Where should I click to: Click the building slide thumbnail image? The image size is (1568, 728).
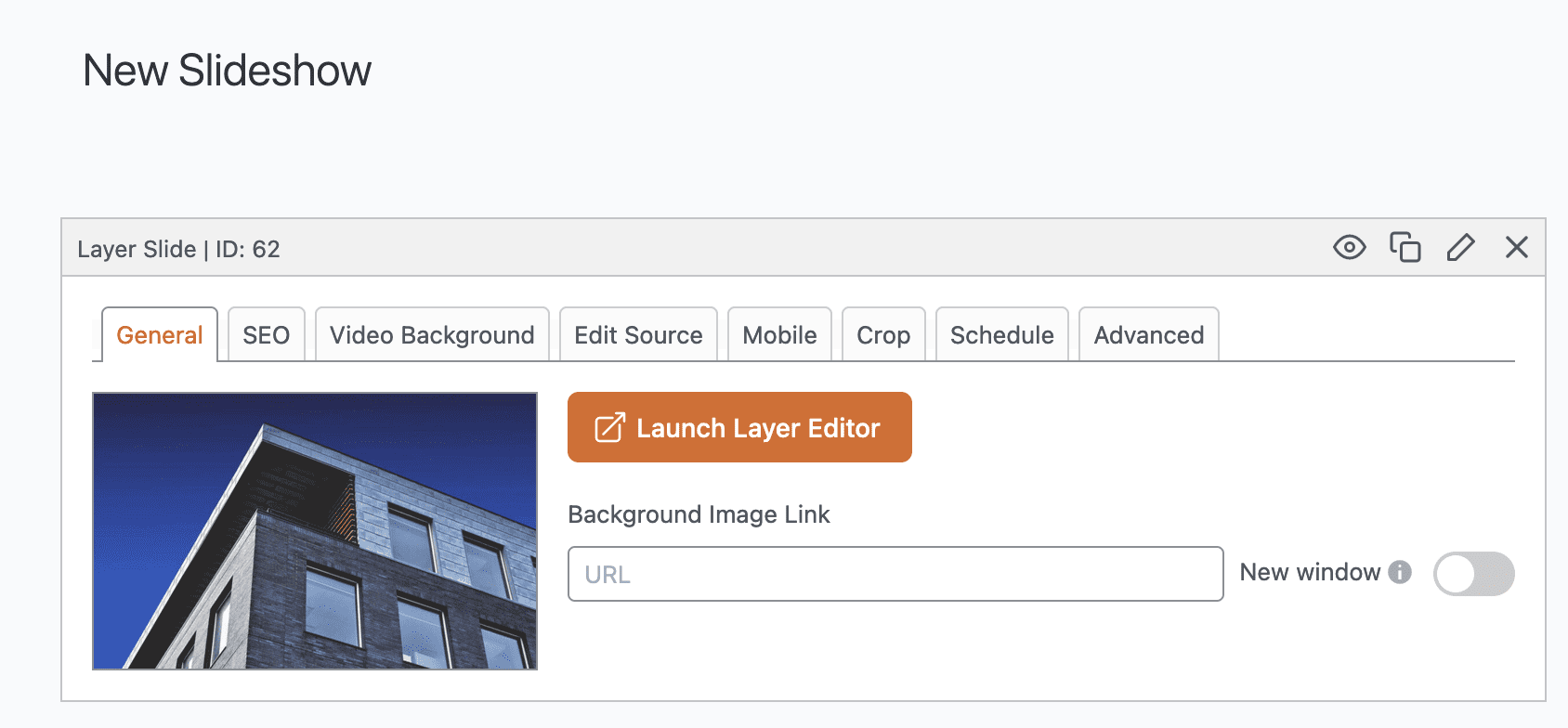coord(315,530)
